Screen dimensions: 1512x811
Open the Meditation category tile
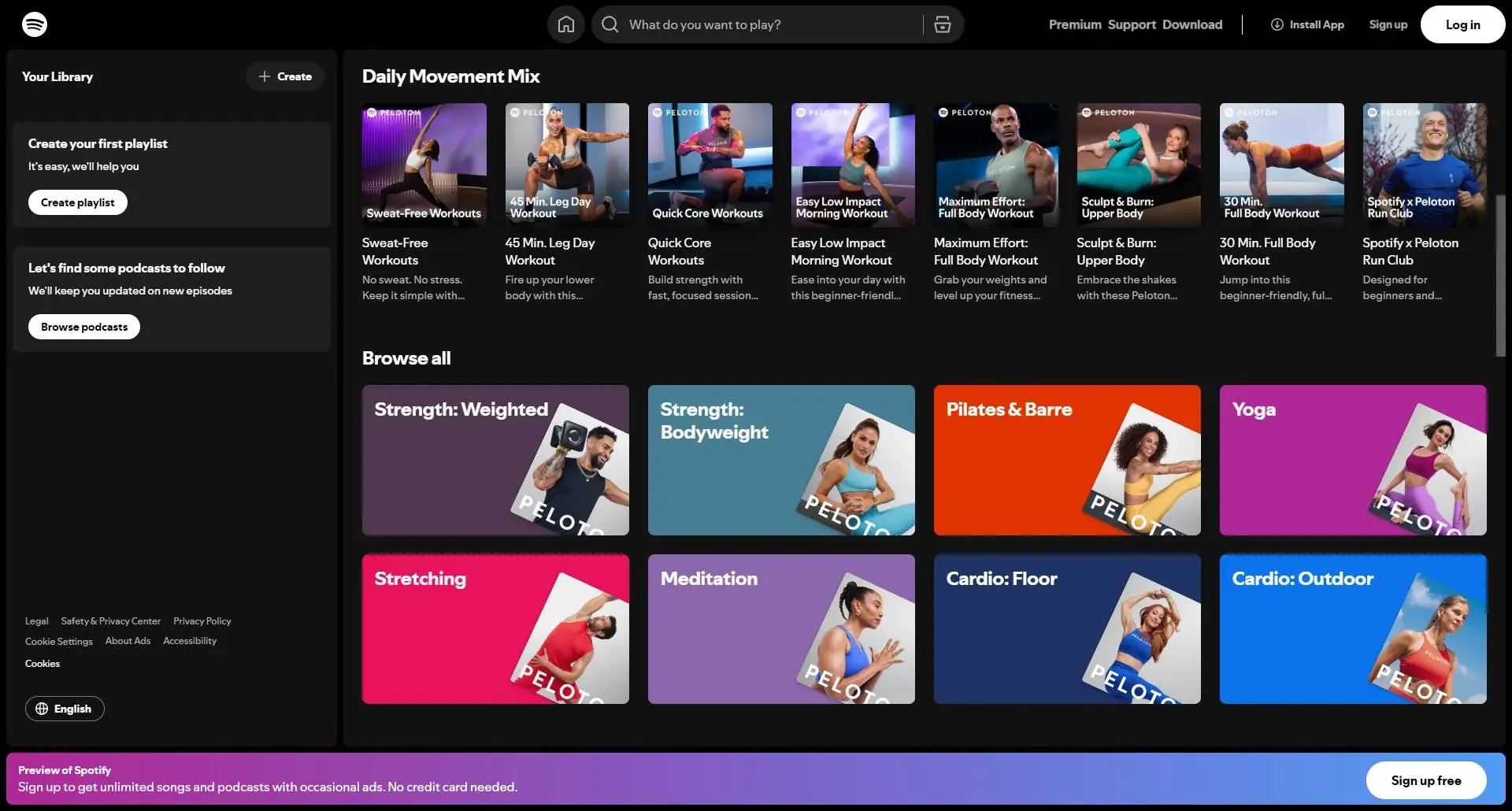pyautogui.click(x=781, y=629)
